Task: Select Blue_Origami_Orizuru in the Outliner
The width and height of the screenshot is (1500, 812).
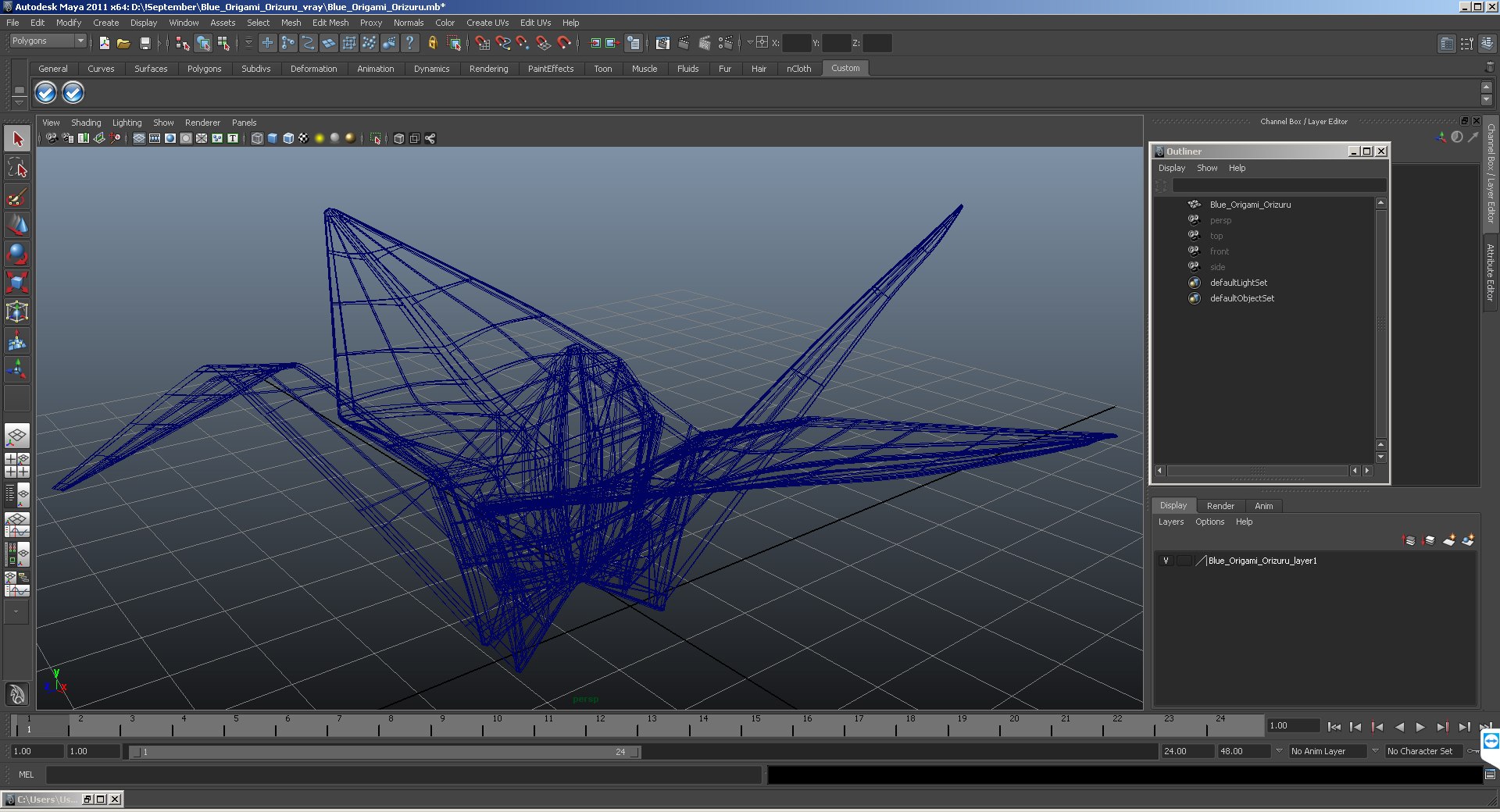Action: click(1249, 205)
